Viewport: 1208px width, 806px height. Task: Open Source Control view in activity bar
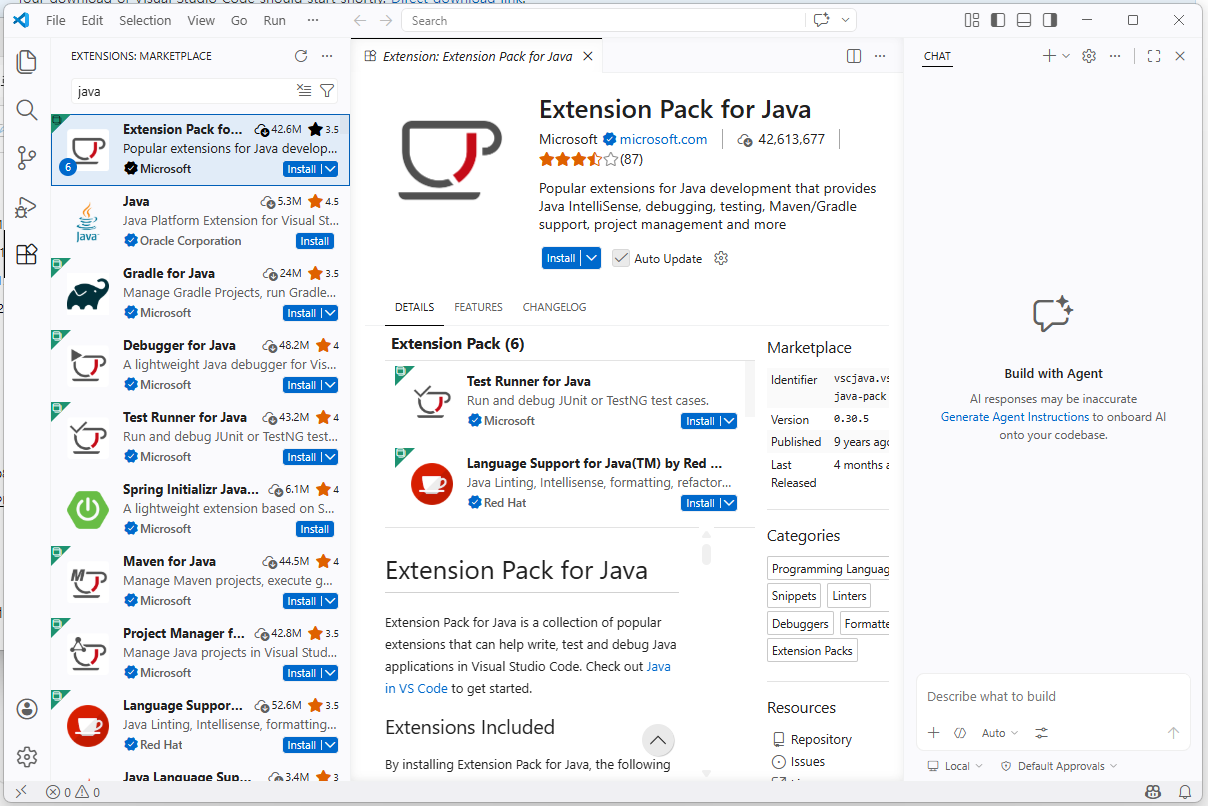coord(27,158)
